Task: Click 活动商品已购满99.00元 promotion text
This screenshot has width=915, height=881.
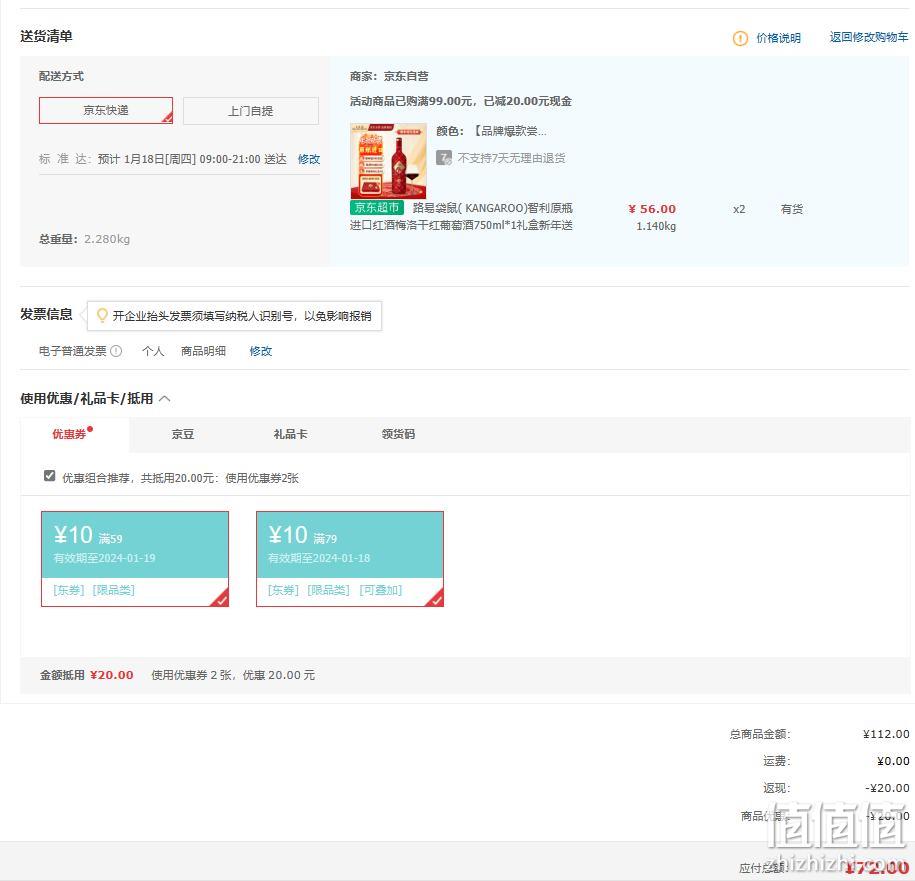Action: click(x=460, y=102)
